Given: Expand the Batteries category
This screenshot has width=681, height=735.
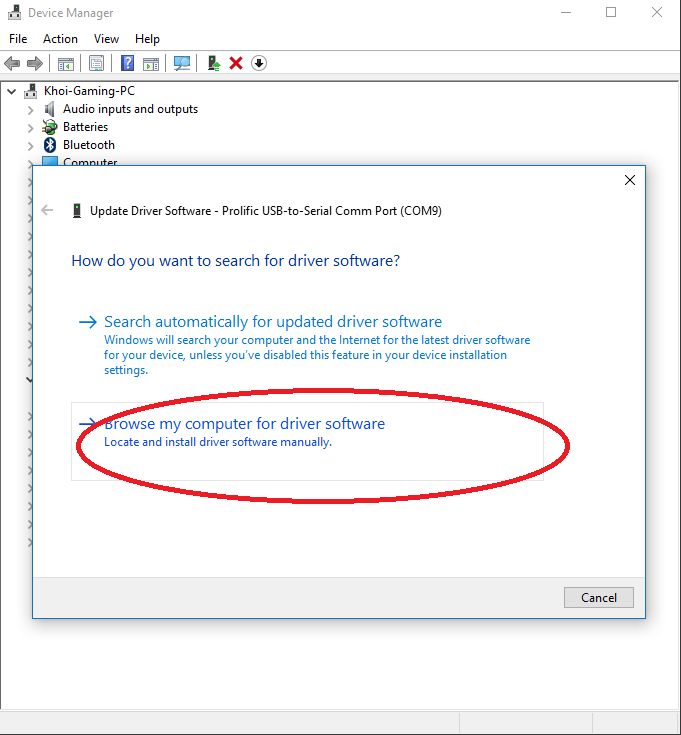Looking at the screenshot, I should (x=30, y=128).
